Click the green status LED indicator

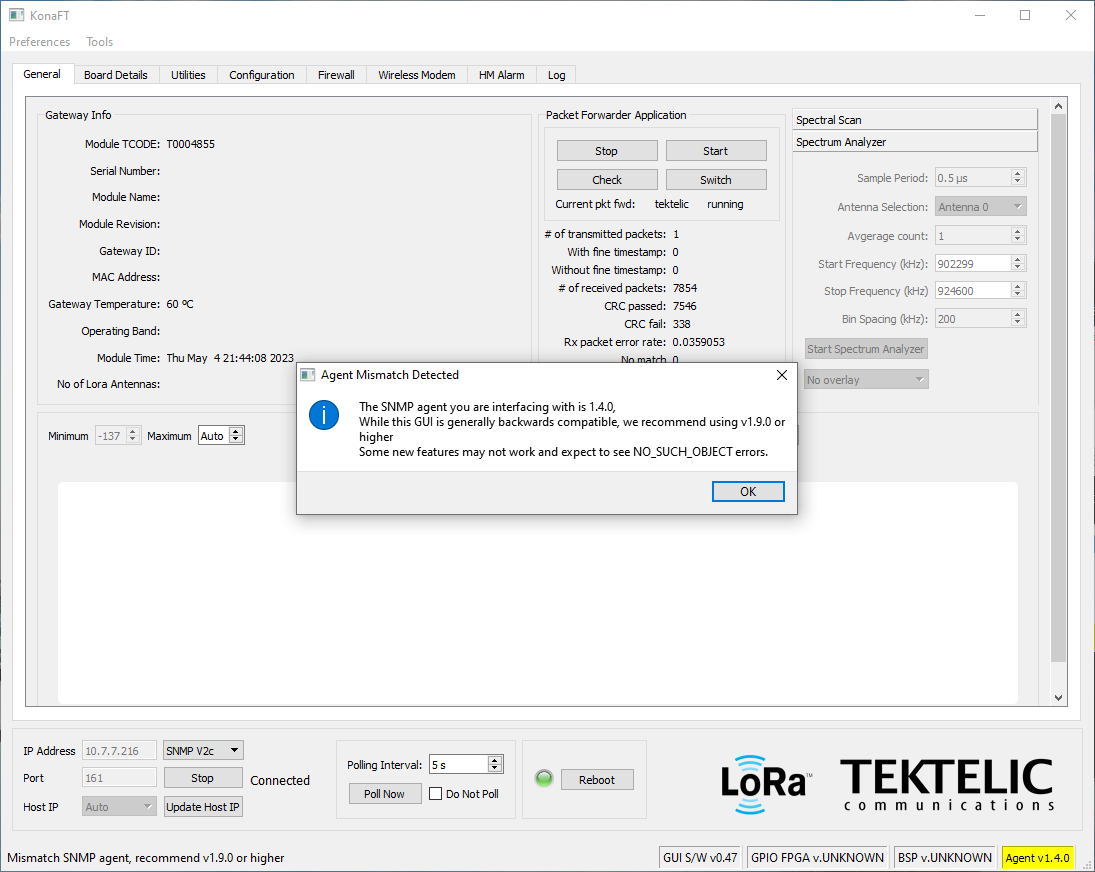click(543, 779)
